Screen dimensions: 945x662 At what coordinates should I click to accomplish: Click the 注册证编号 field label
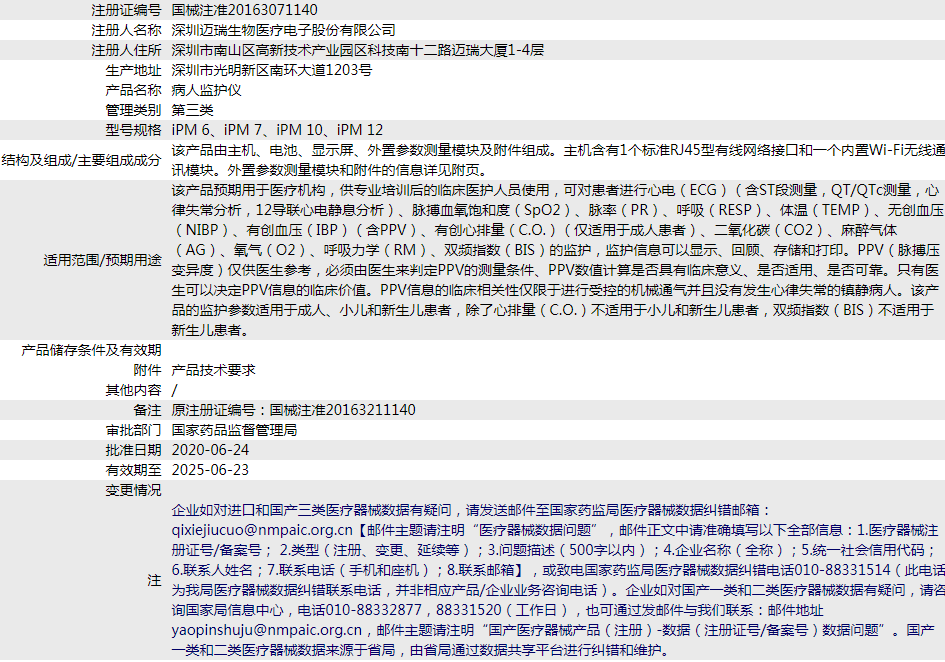point(127,10)
